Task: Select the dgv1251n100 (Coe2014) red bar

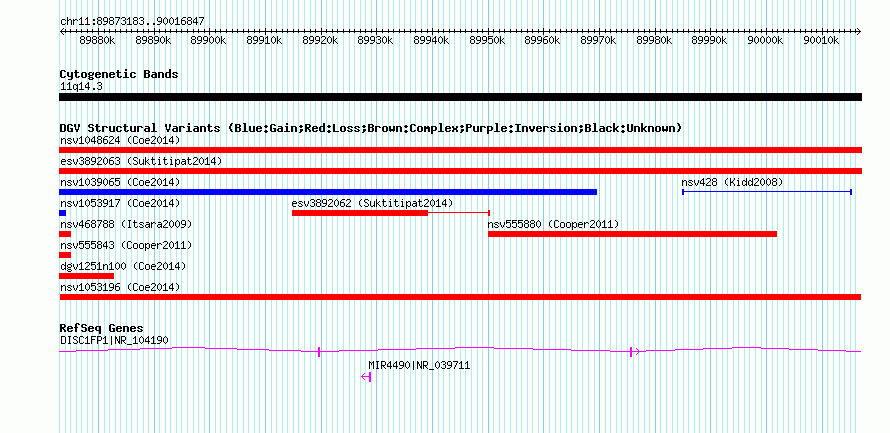Action: (x=86, y=276)
